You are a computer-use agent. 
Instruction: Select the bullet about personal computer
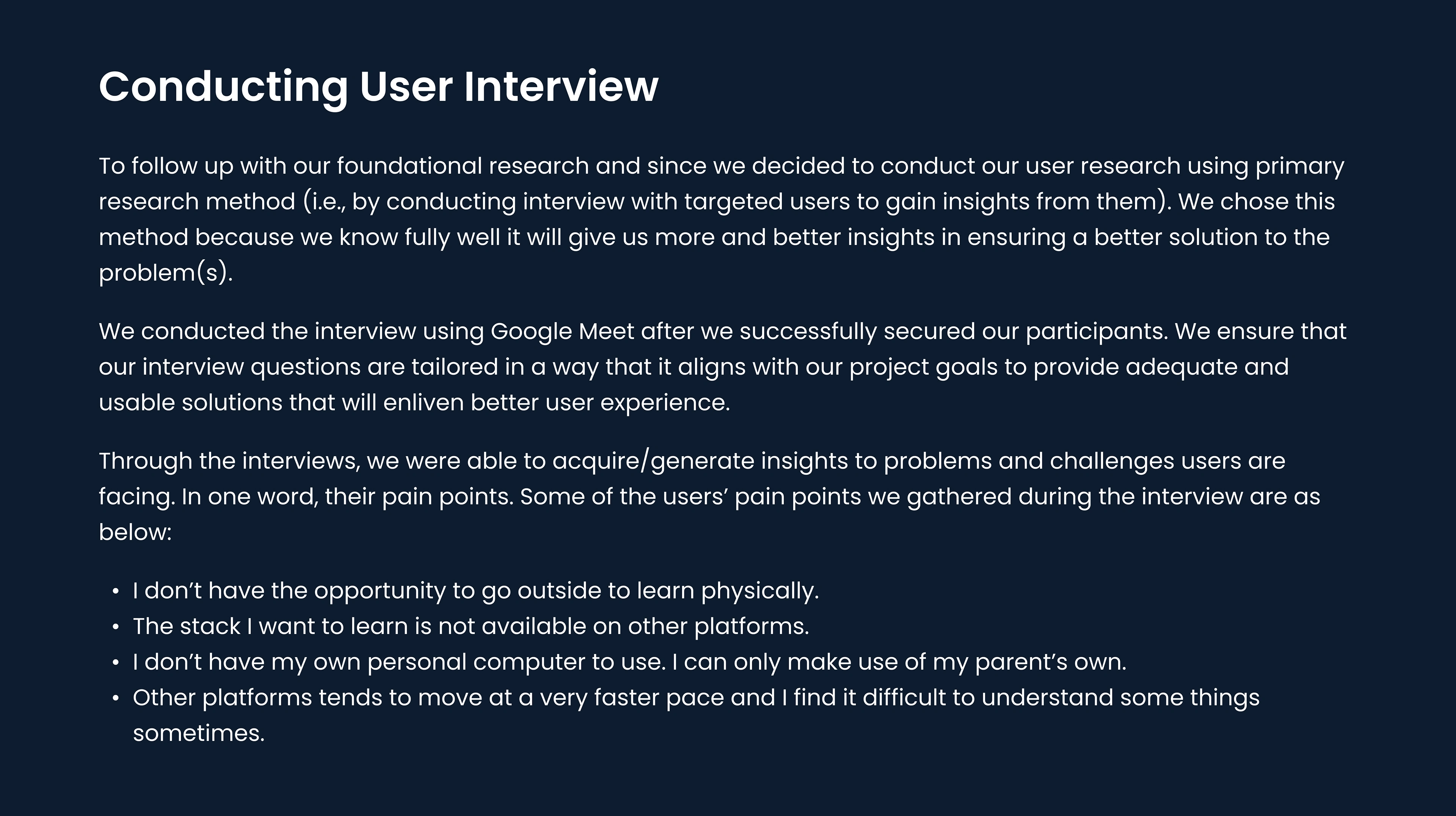coord(629,662)
